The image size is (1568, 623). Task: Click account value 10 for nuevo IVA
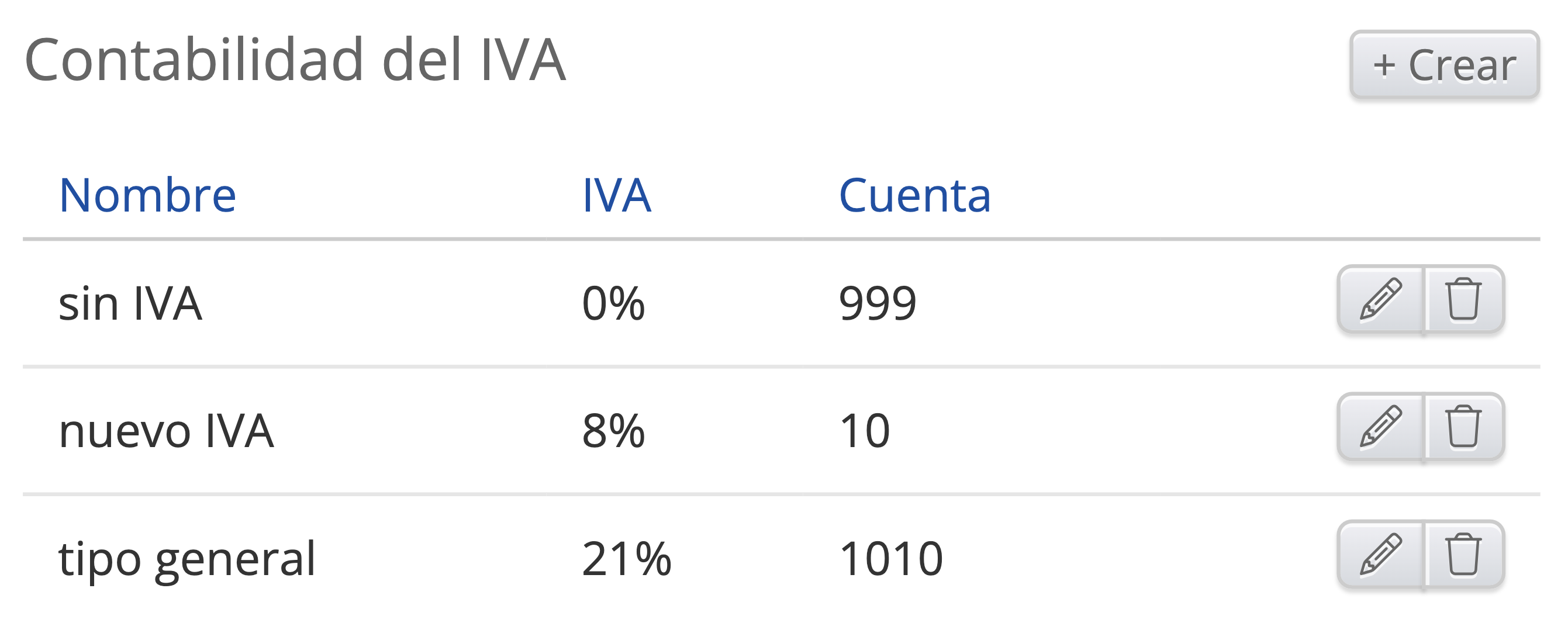click(864, 431)
